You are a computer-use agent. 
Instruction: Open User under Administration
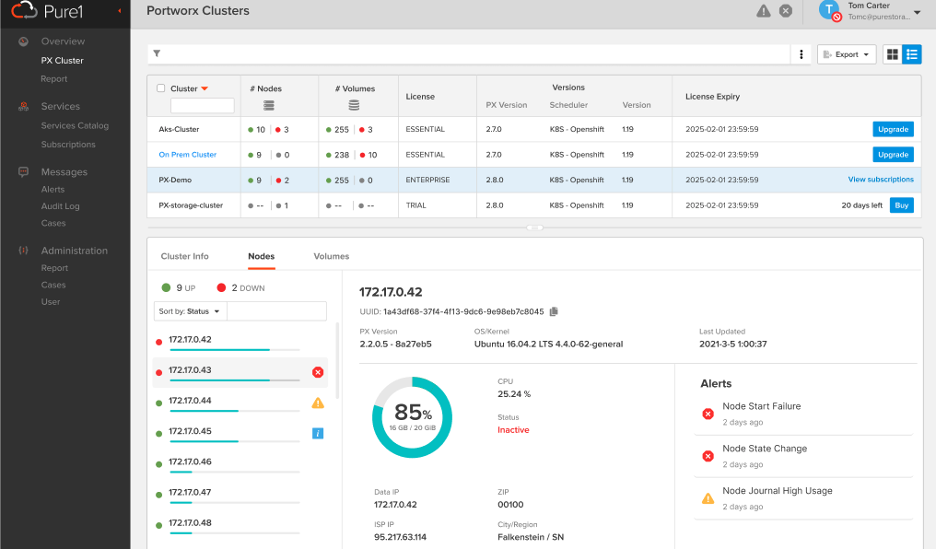[x=50, y=302]
